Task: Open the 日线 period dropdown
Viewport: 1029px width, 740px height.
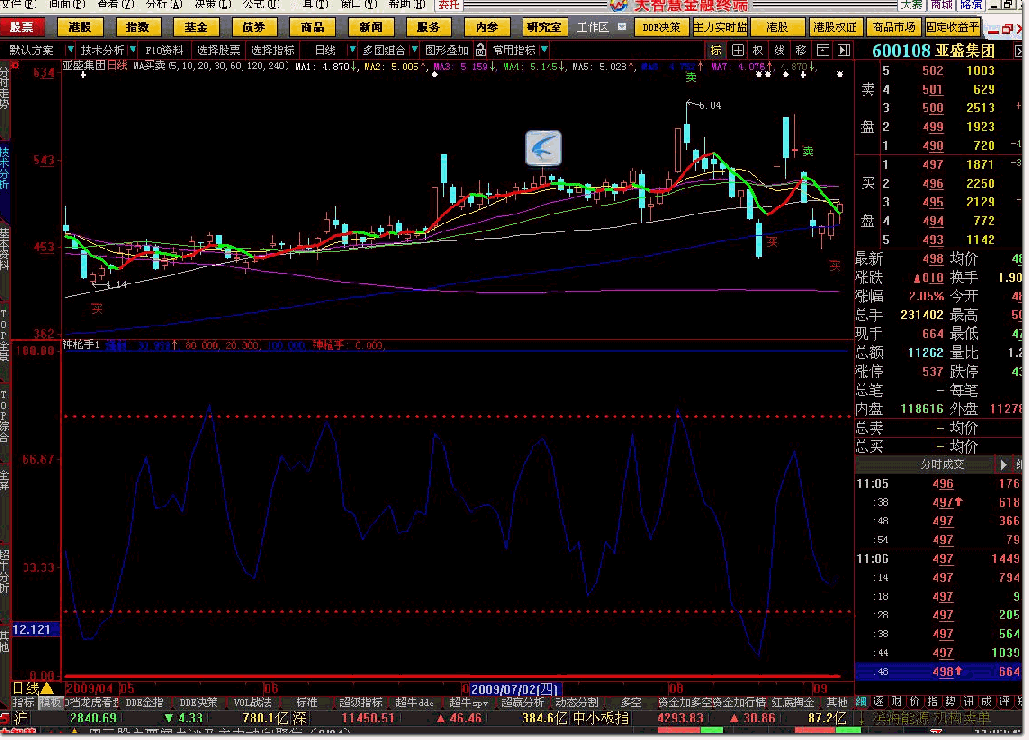Action: [352, 50]
